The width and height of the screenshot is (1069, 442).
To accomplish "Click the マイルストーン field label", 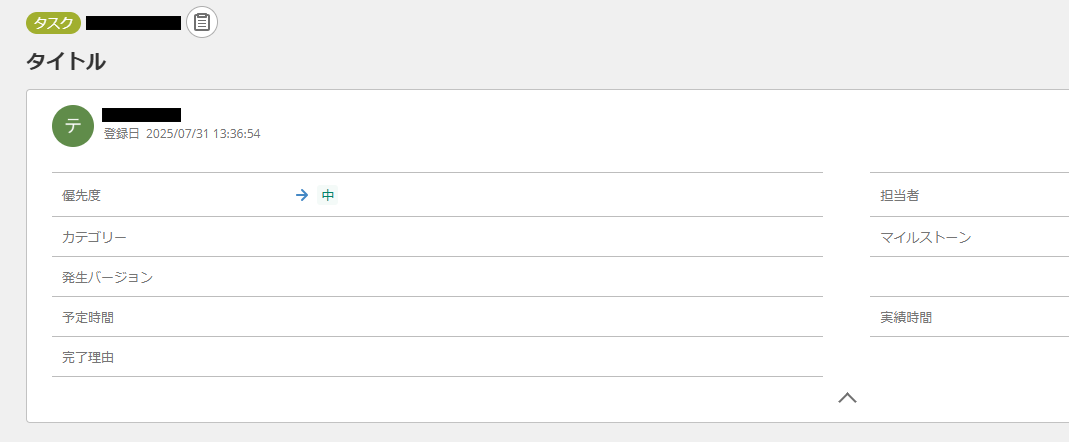I will point(925,237).
